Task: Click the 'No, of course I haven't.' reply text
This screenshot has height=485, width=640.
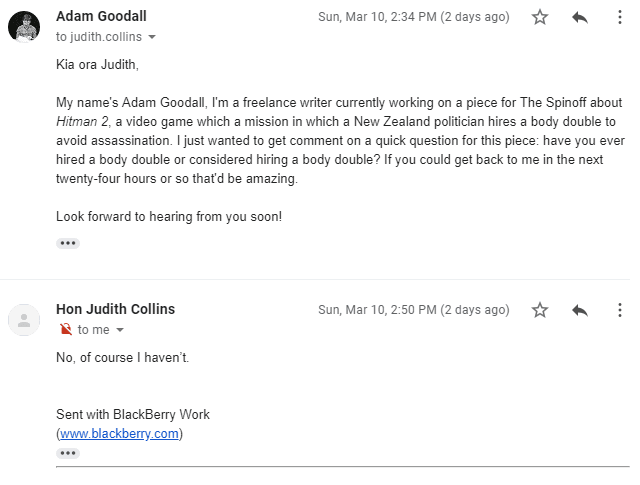Action: click(x=122, y=357)
